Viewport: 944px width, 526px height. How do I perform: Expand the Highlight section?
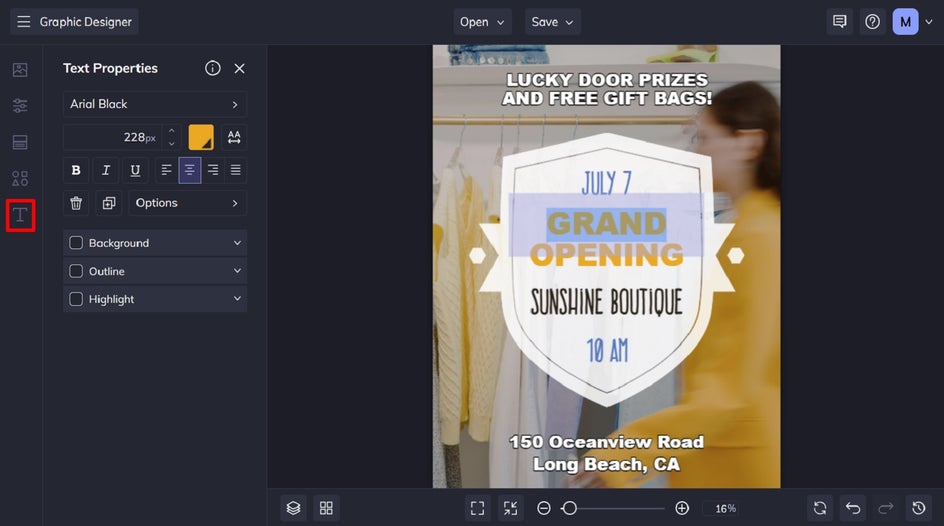click(237, 299)
